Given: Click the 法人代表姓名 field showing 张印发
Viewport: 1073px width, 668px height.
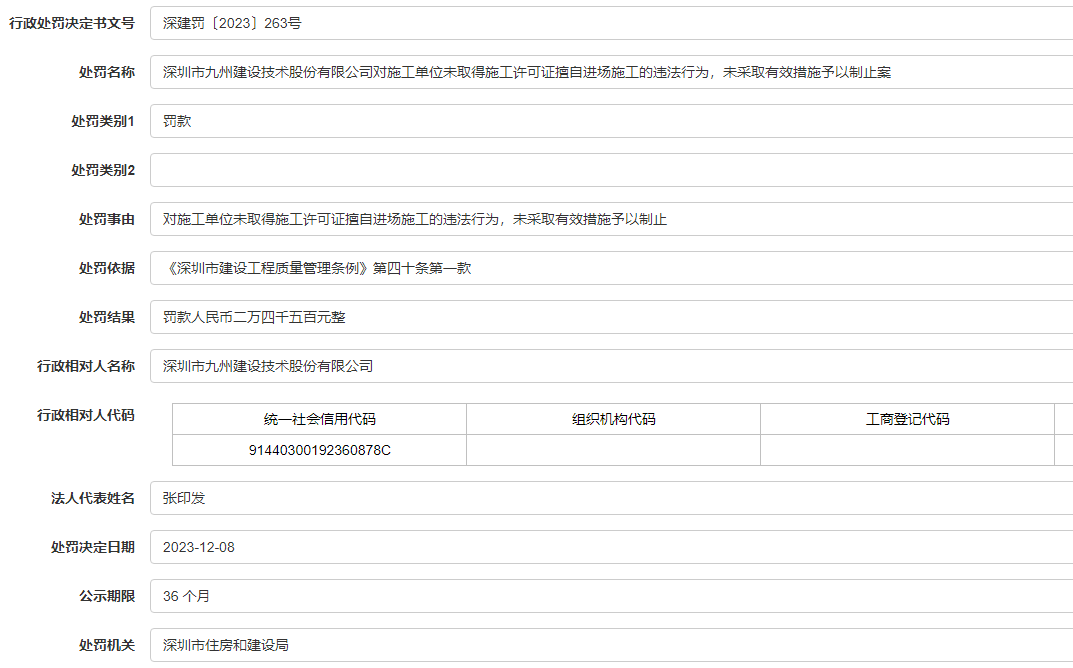Looking at the screenshot, I should pos(612,498).
